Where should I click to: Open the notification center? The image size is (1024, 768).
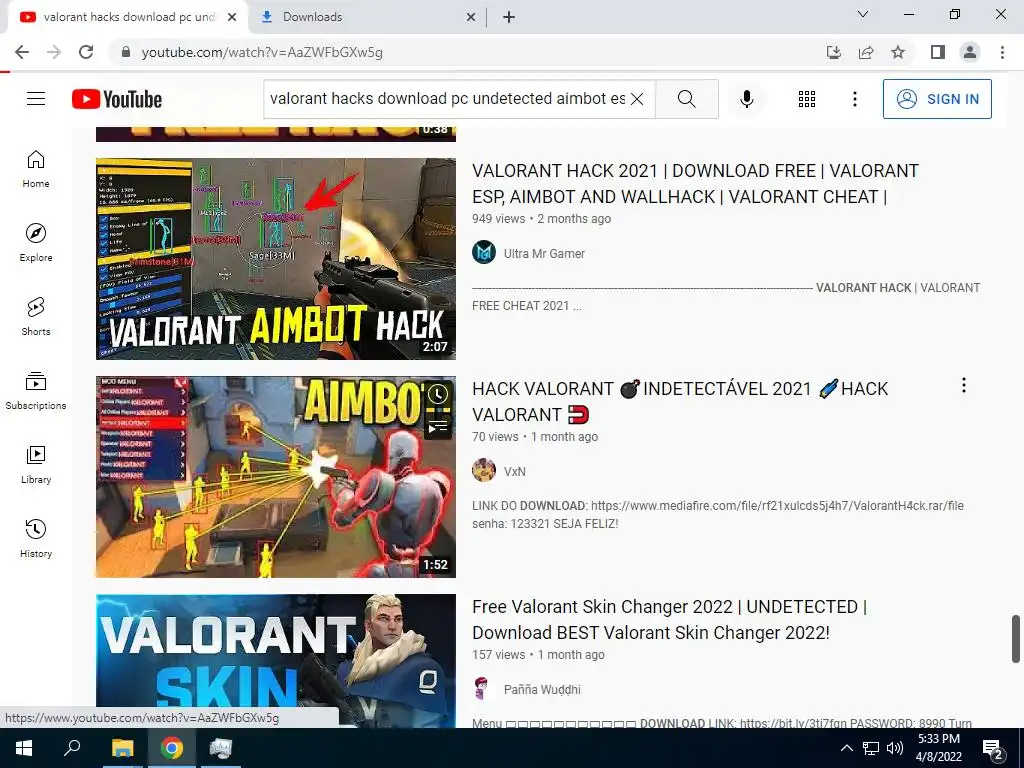point(993,750)
